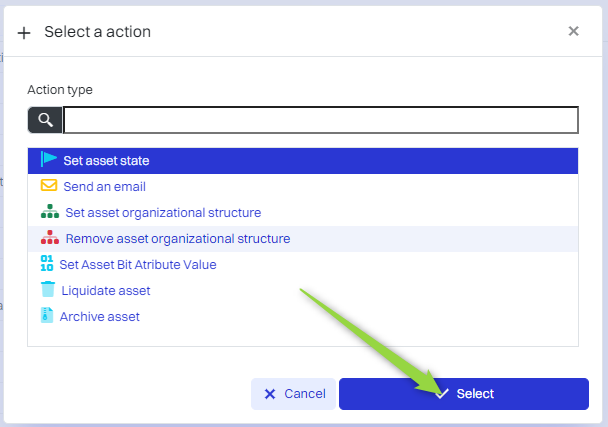
Task: Click the green organizational structure icon
Action: [49, 212]
